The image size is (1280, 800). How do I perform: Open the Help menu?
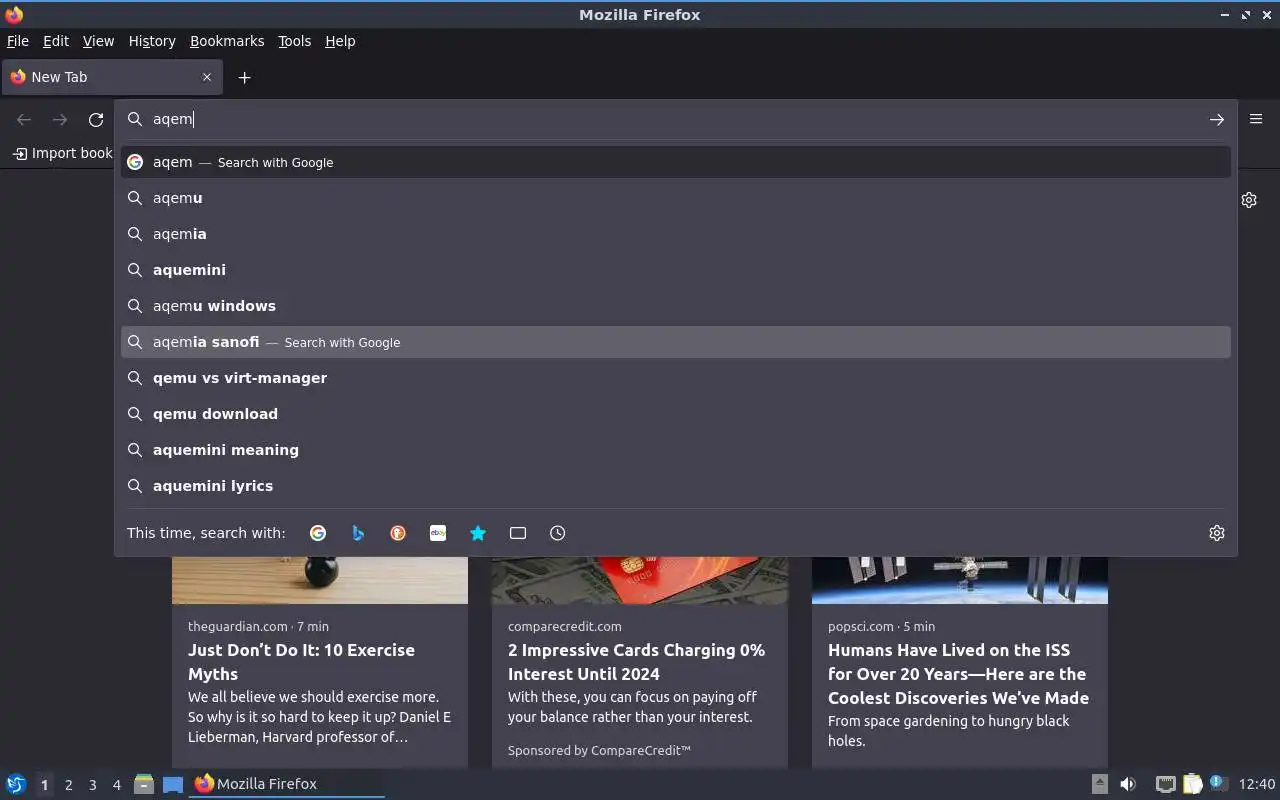(340, 41)
